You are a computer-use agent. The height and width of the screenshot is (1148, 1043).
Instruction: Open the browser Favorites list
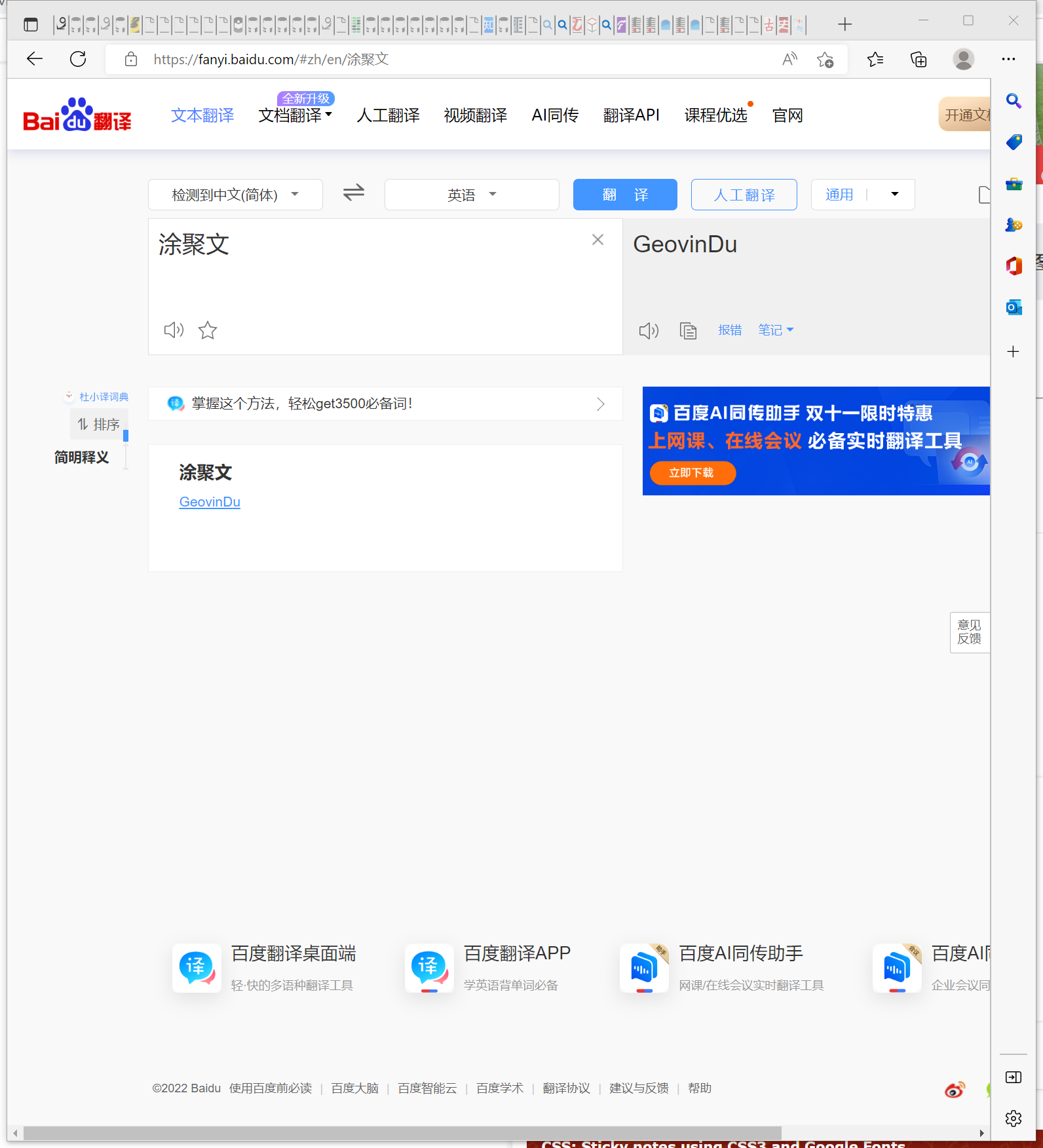coord(875,60)
